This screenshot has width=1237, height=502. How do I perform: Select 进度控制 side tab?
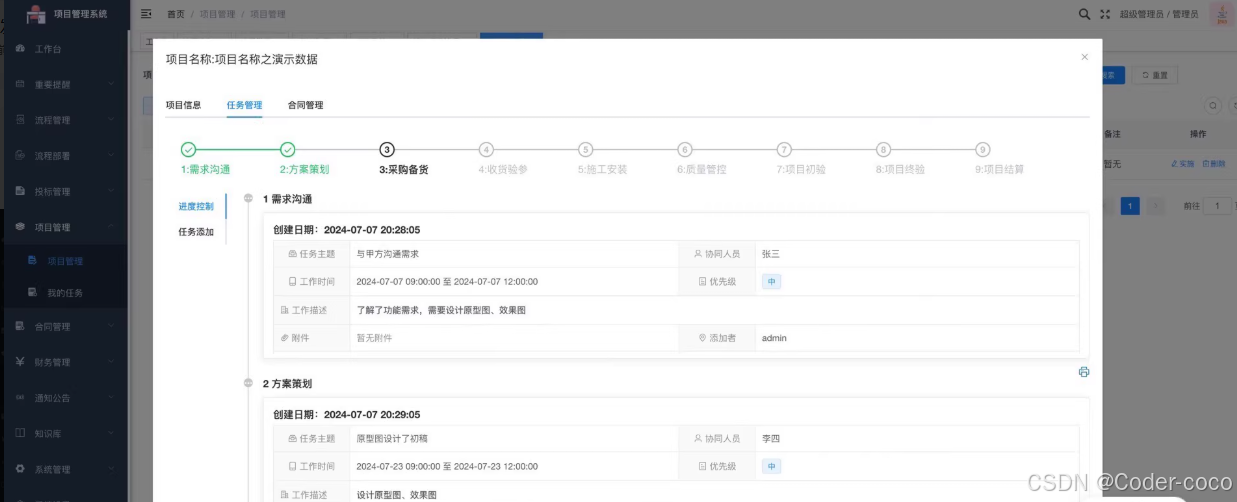[x=196, y=206]
